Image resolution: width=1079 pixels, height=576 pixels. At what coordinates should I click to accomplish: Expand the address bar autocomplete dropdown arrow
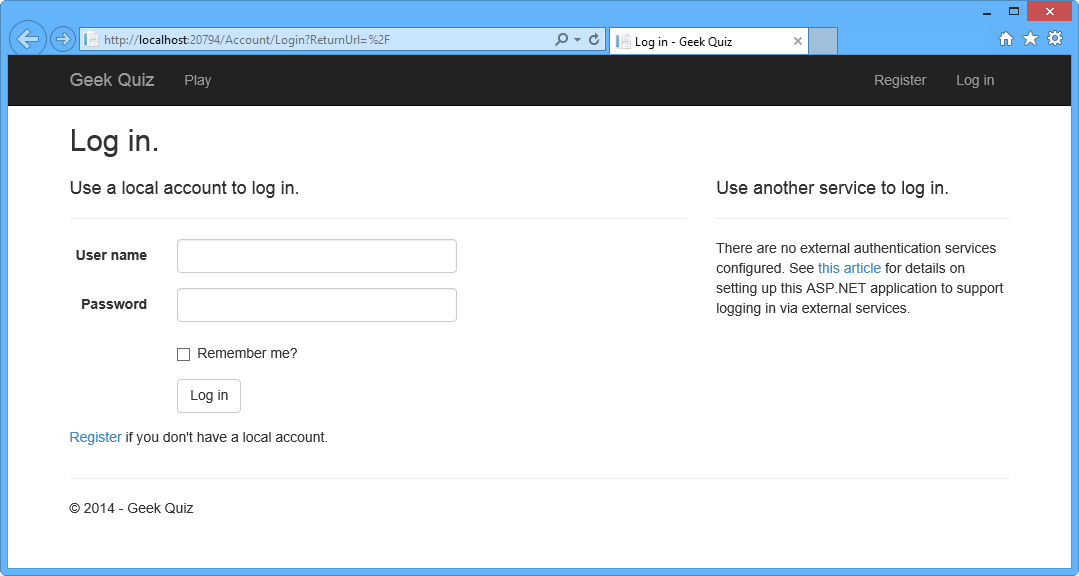[577, 40]
